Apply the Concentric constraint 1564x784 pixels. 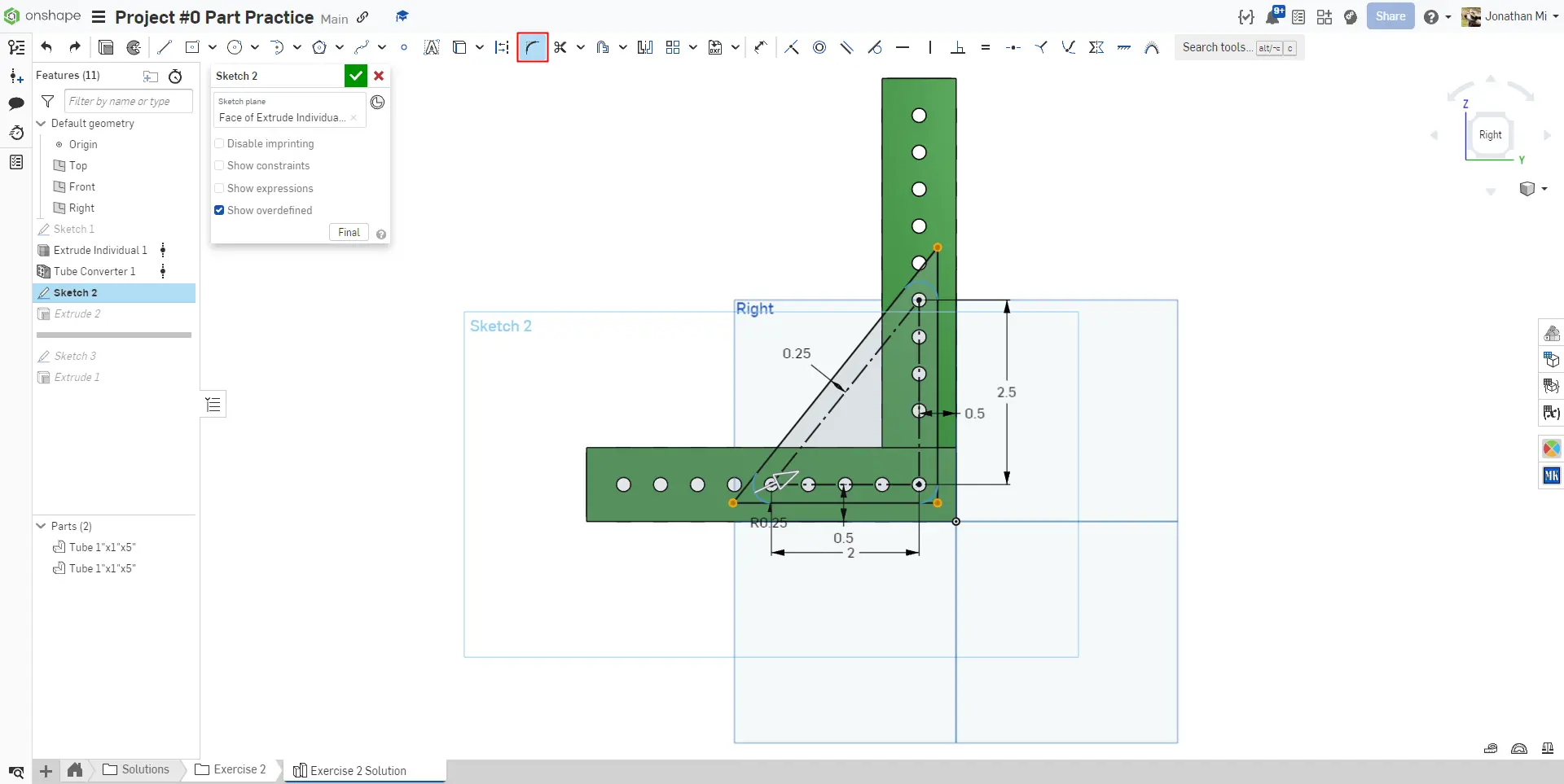[x=819, y=47]
